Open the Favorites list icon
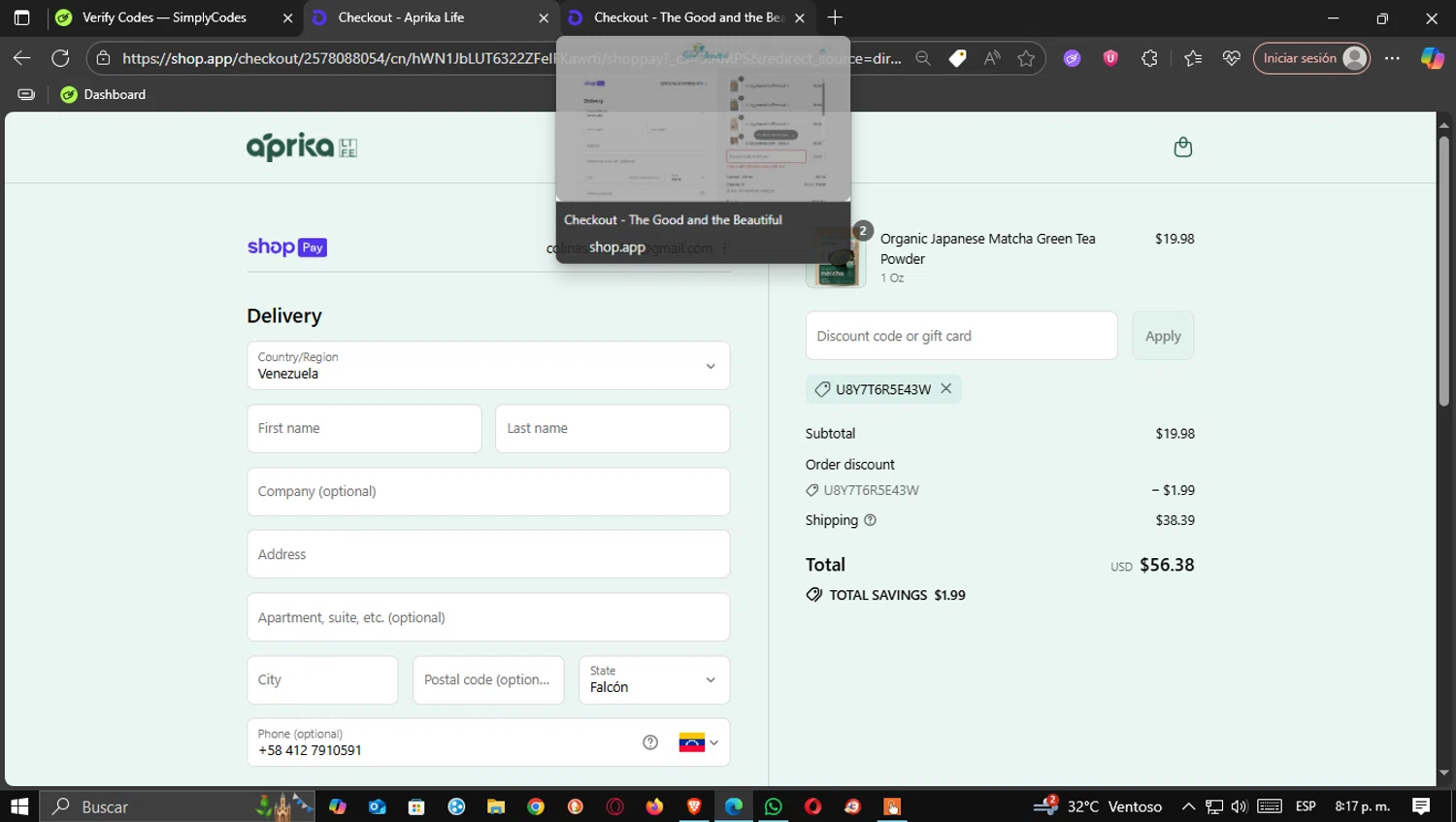Image resolution: width=1456 pixels, height=822 pixels. (1193, 58)
